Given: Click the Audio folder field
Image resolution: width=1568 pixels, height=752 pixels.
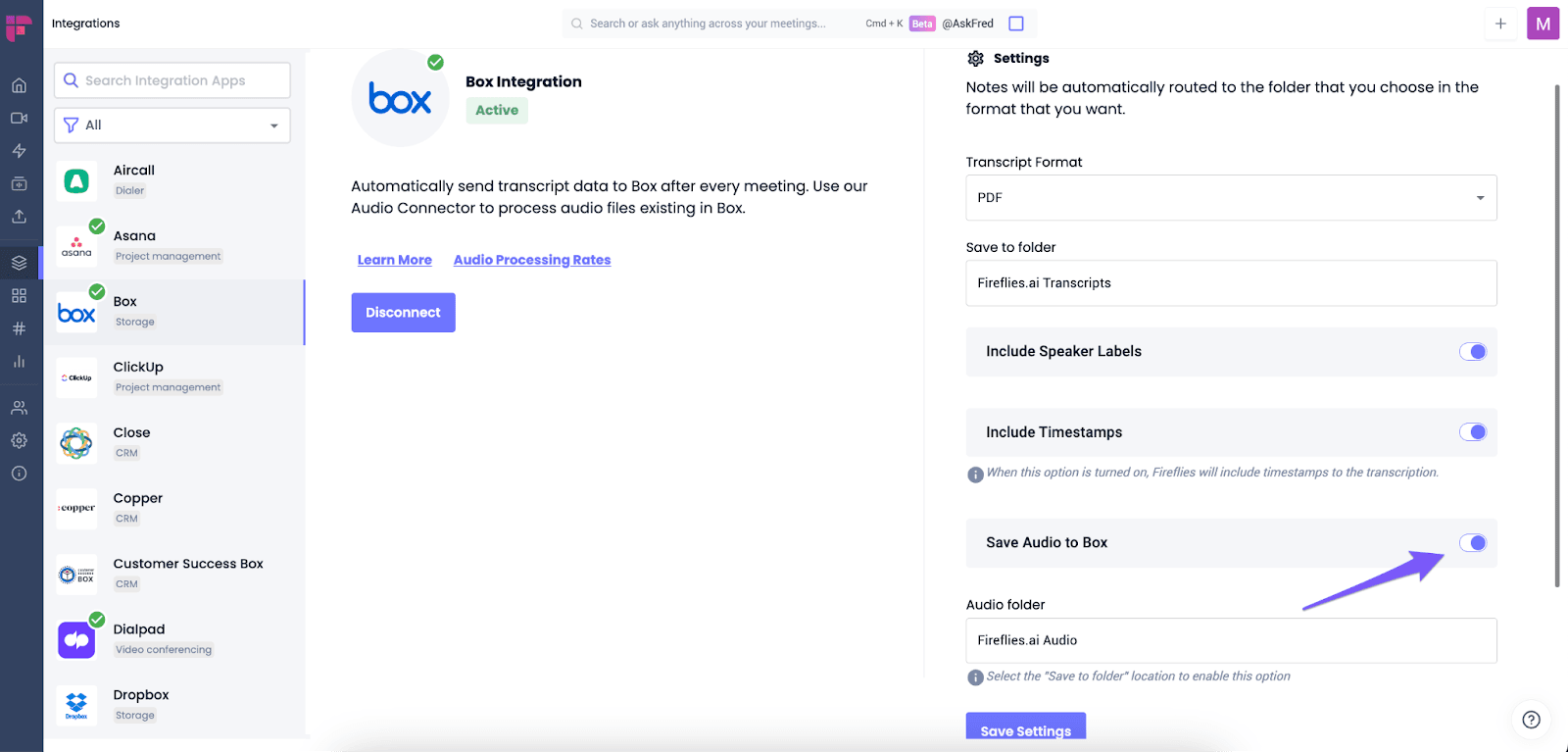Looking at the screenshot, I should pos(1231,641).
